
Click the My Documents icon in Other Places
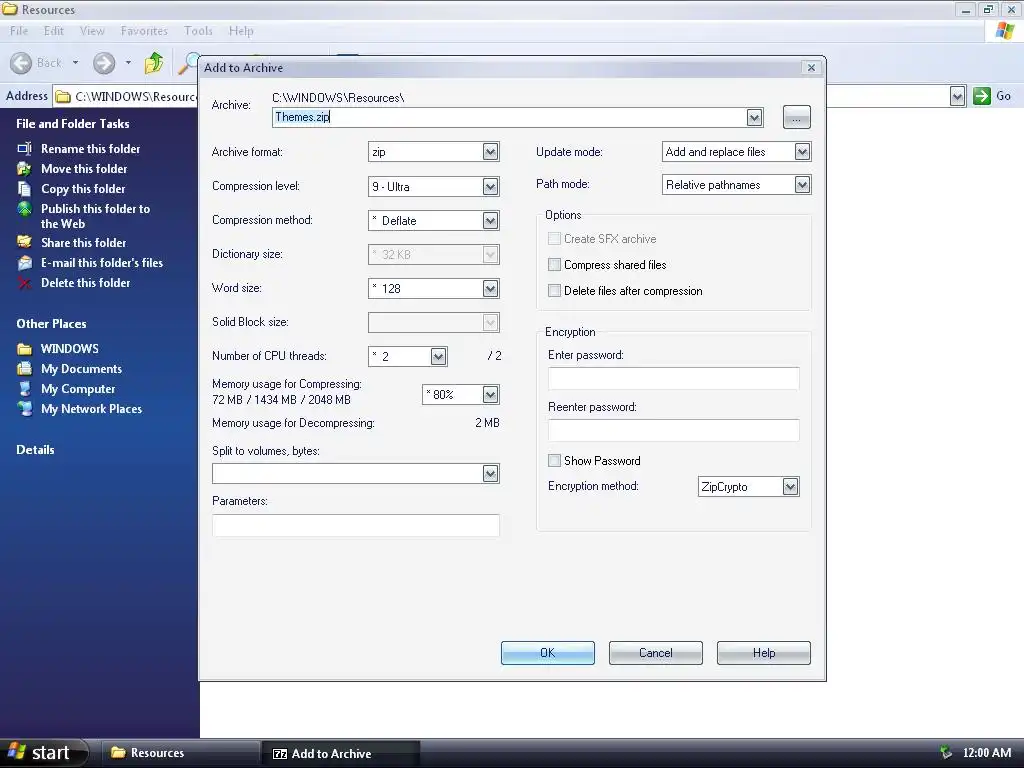pyautogui.click(x=24, y=369)
